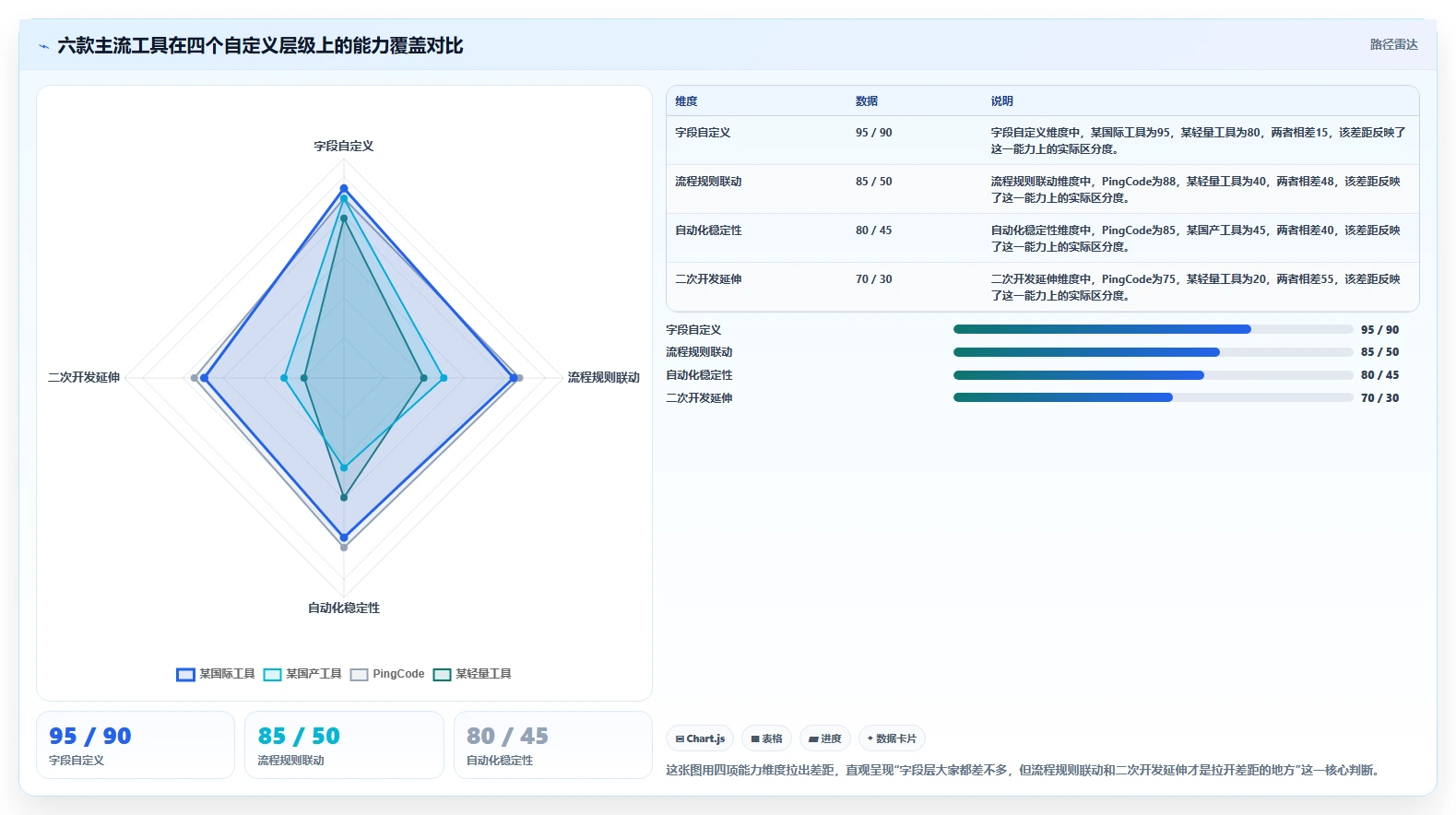This screenshot has width=1456, height=815.
Task: Click the summary caption below the tag chips
Action: [x=1025, y=770]
